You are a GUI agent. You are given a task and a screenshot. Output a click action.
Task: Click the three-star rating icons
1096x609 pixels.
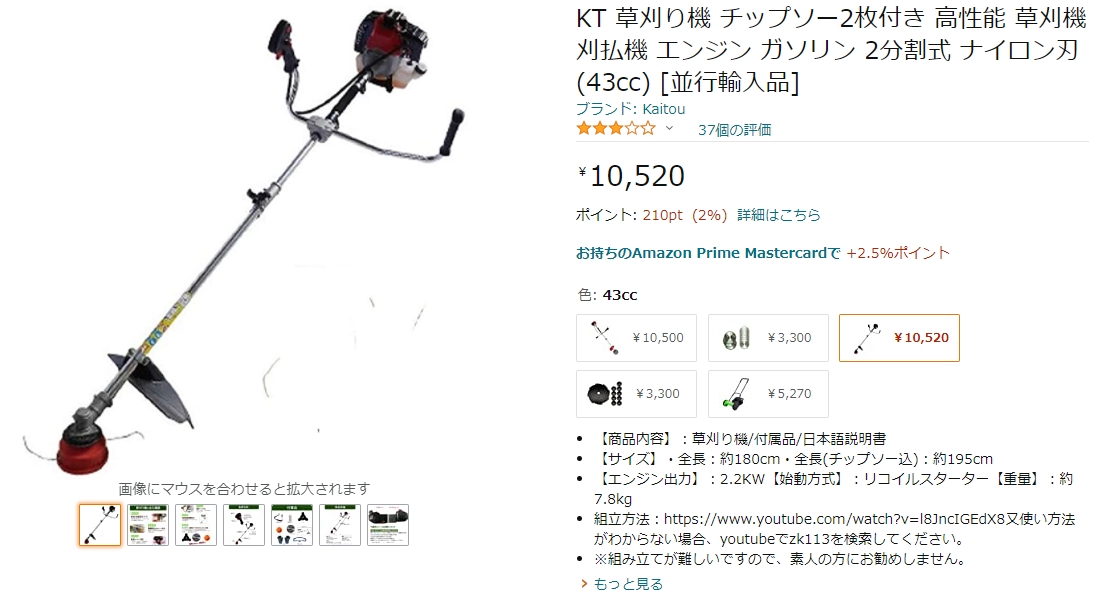click(x=616, y=129)
